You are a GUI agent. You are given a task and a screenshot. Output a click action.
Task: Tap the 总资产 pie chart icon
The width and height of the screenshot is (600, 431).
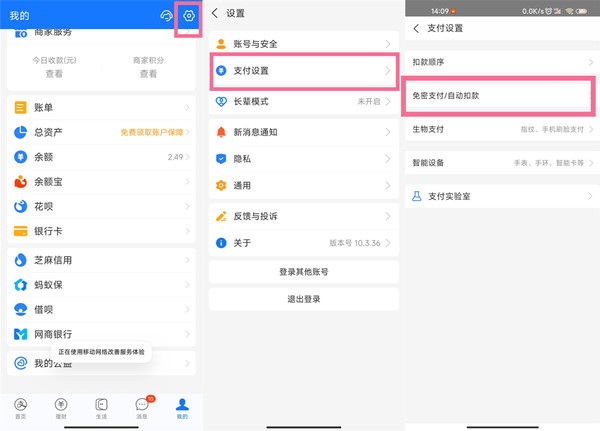click(x=20, y=132)
